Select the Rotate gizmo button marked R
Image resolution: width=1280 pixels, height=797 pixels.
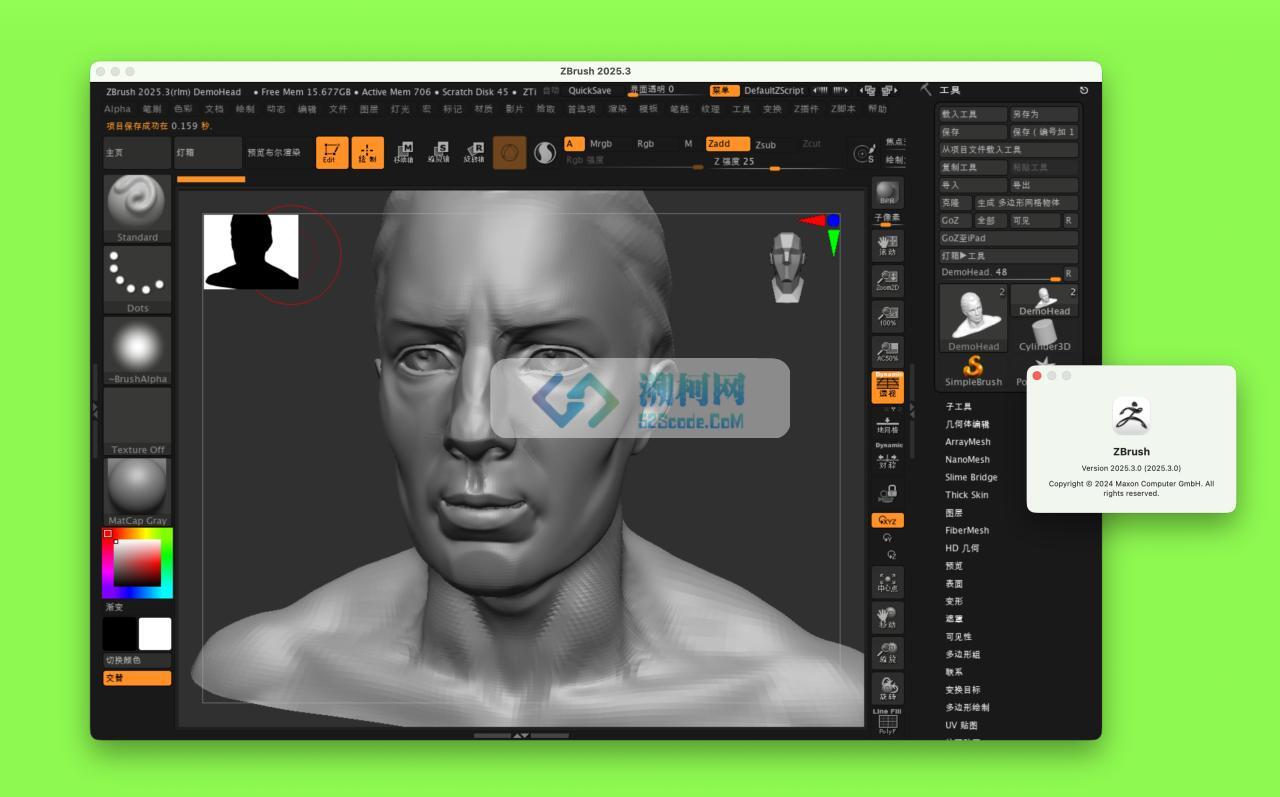474,152
